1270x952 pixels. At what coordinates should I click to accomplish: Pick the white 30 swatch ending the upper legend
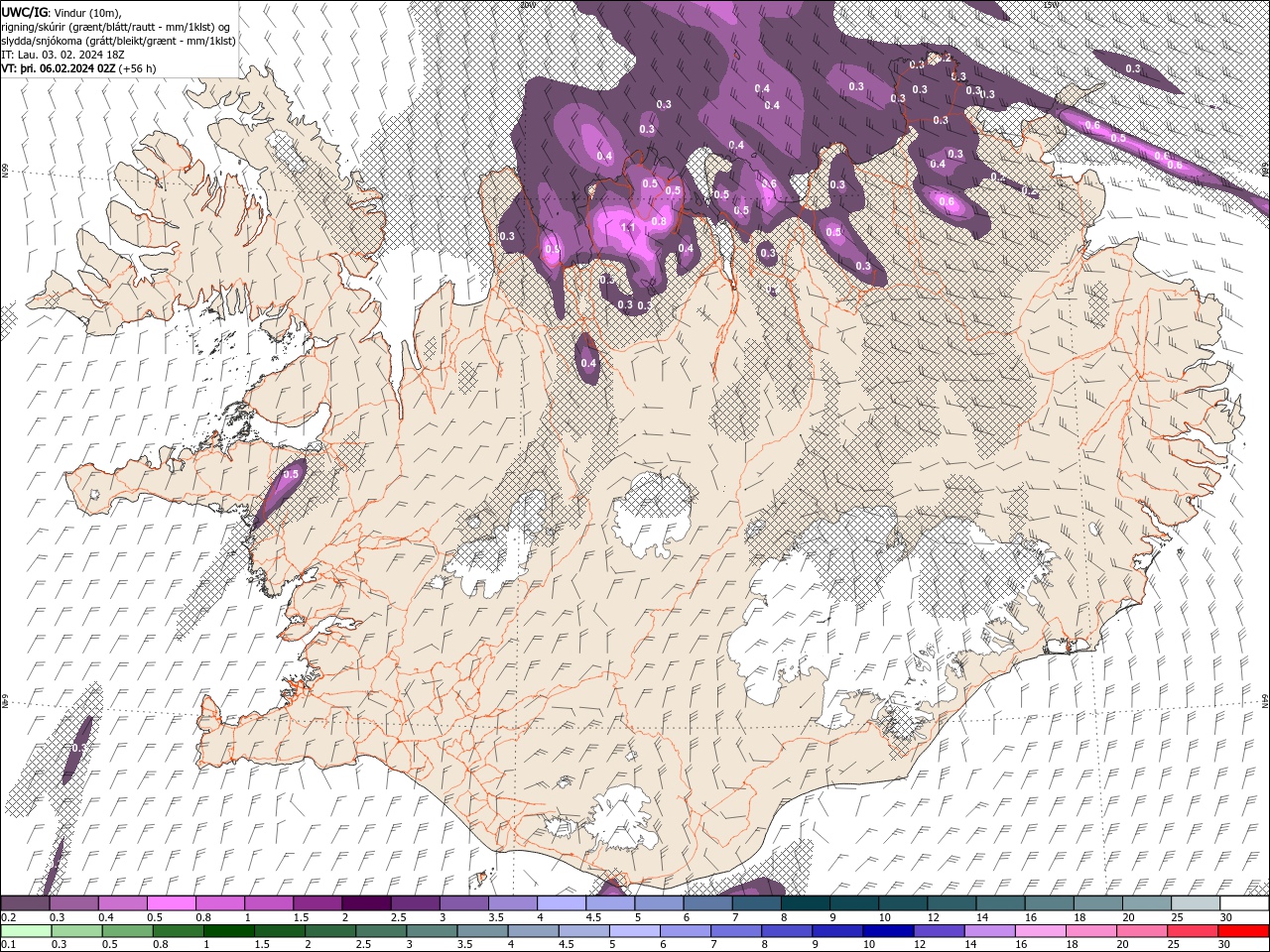1243,903
